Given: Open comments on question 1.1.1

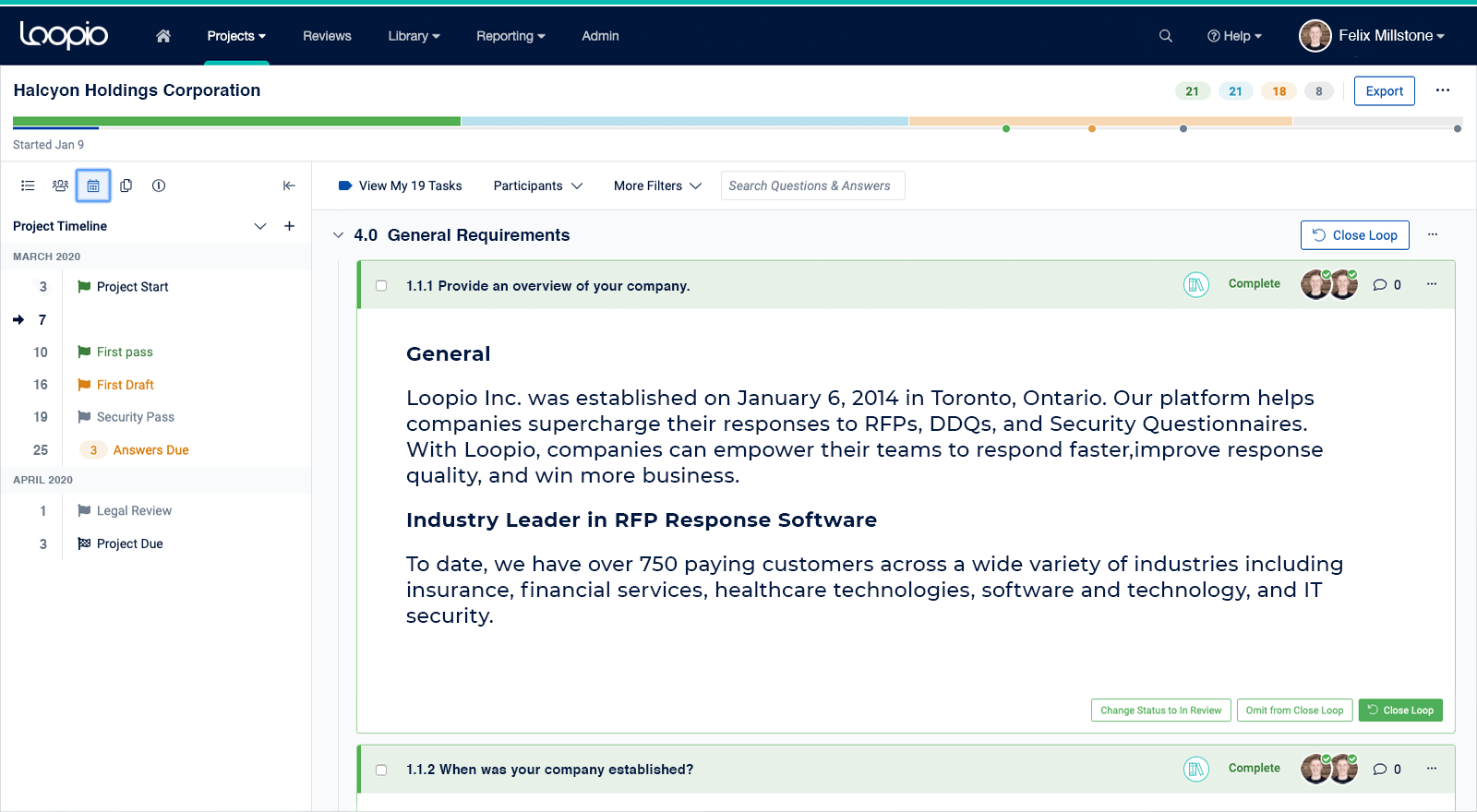Looking at the screenshot, I should coord(1380,285).
